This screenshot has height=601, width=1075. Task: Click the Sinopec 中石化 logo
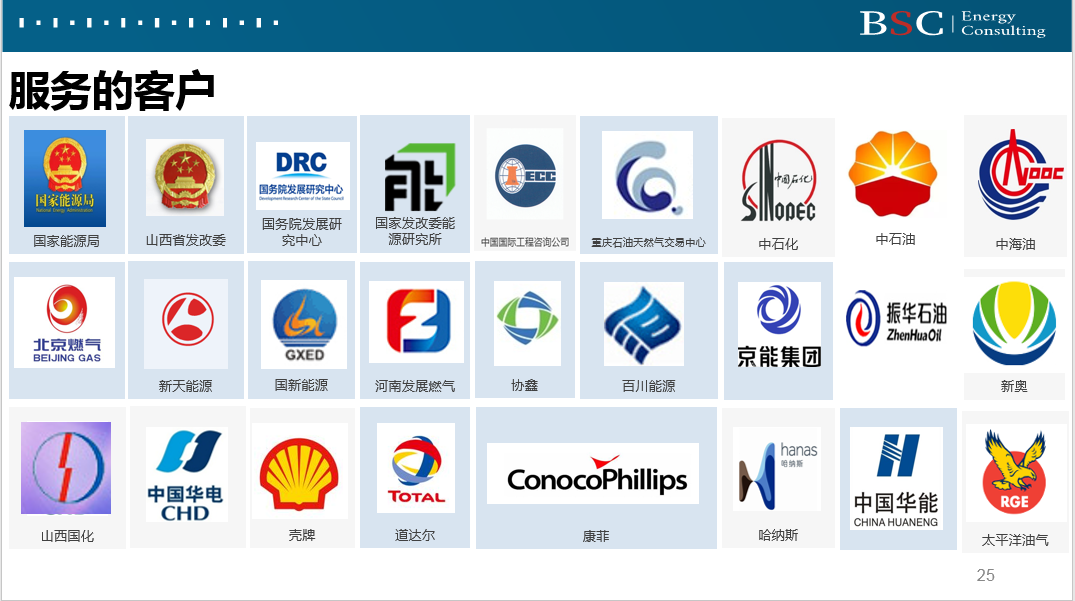778,182
